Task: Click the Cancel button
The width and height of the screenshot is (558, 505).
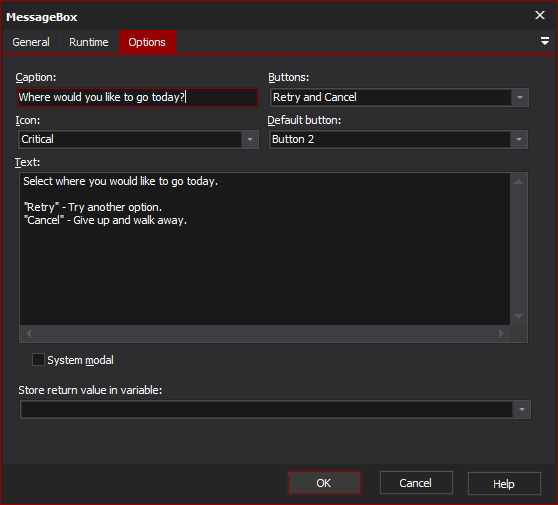Action: click(x=416, y=483)
